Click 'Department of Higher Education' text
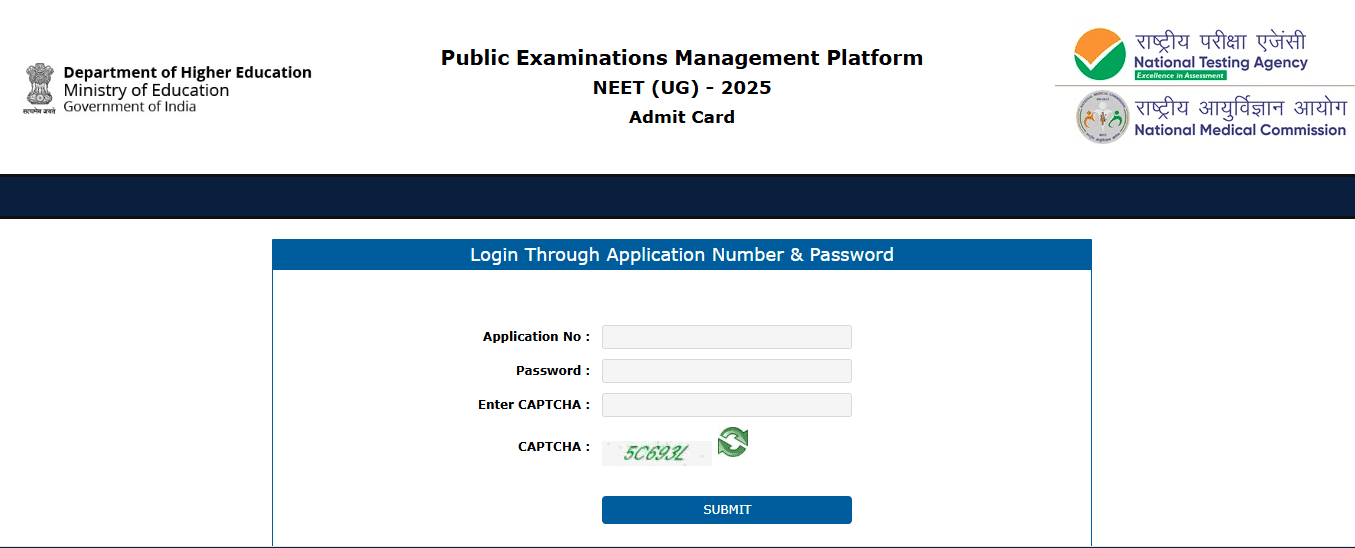Image resolution: width=1355 pixels, height=548 pixels. coord(187,72)
